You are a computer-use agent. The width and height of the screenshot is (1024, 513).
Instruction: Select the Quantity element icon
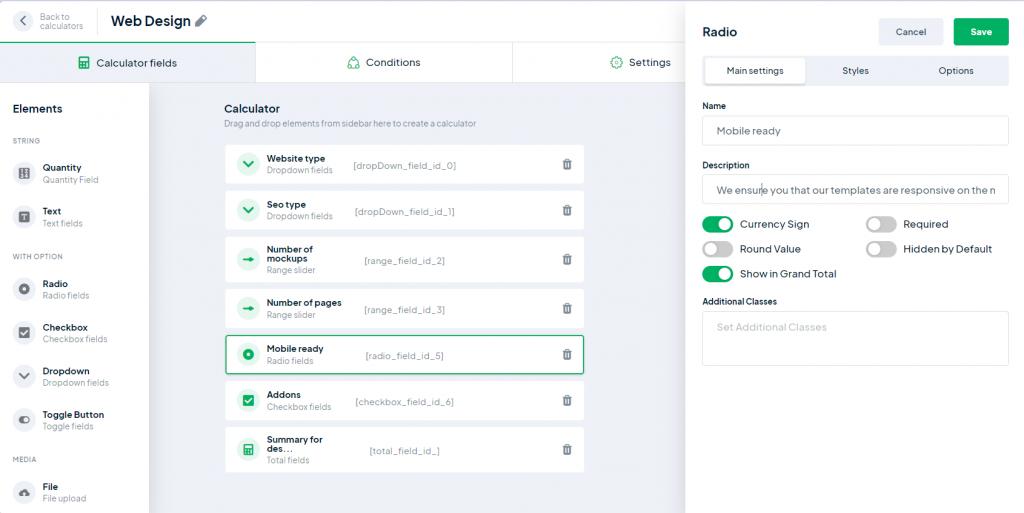(24, 173)
